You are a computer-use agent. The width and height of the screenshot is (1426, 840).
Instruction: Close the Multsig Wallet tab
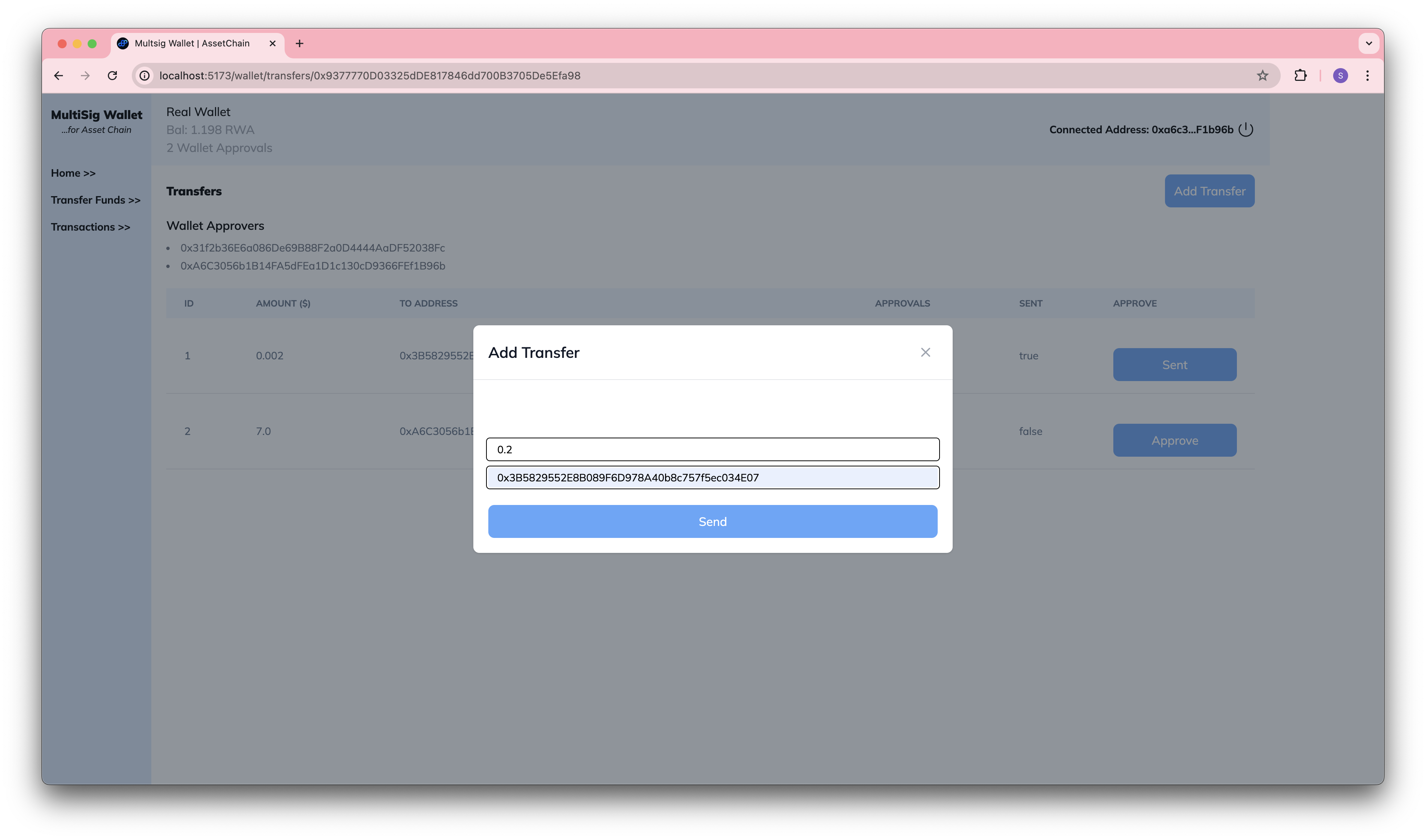click(x=272, y=43)
